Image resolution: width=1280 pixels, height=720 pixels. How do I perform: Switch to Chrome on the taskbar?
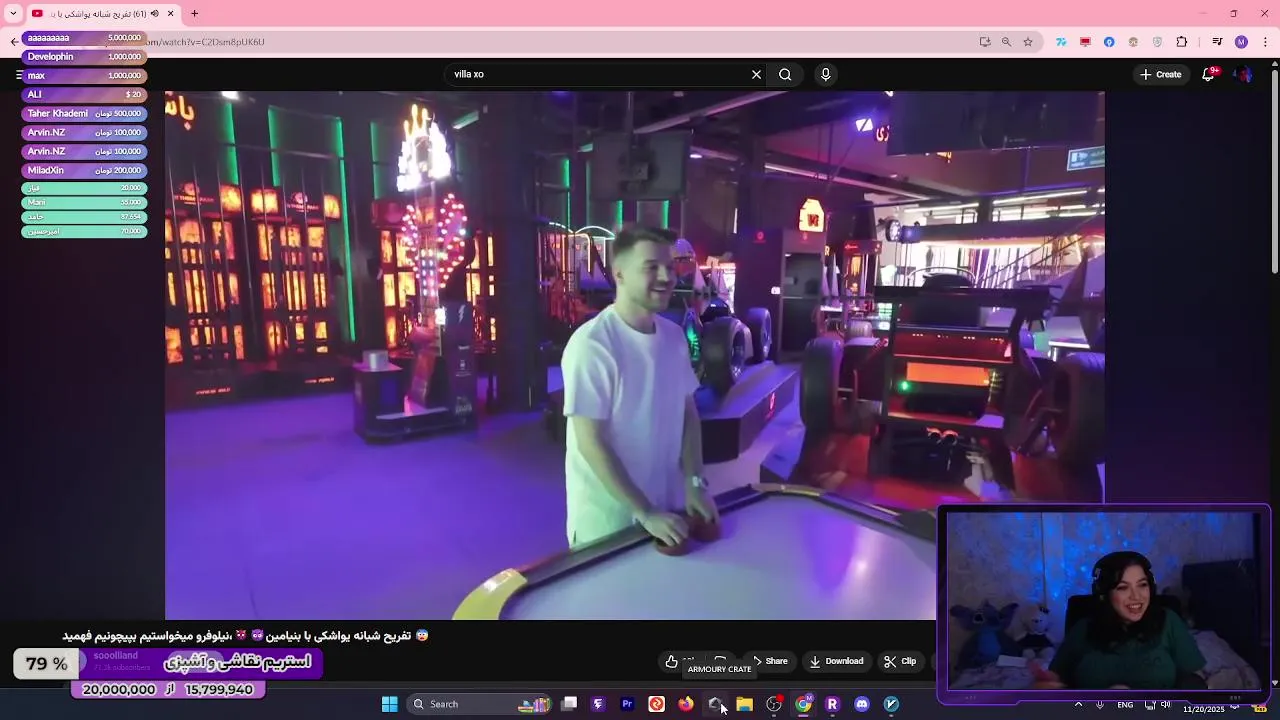803,704
